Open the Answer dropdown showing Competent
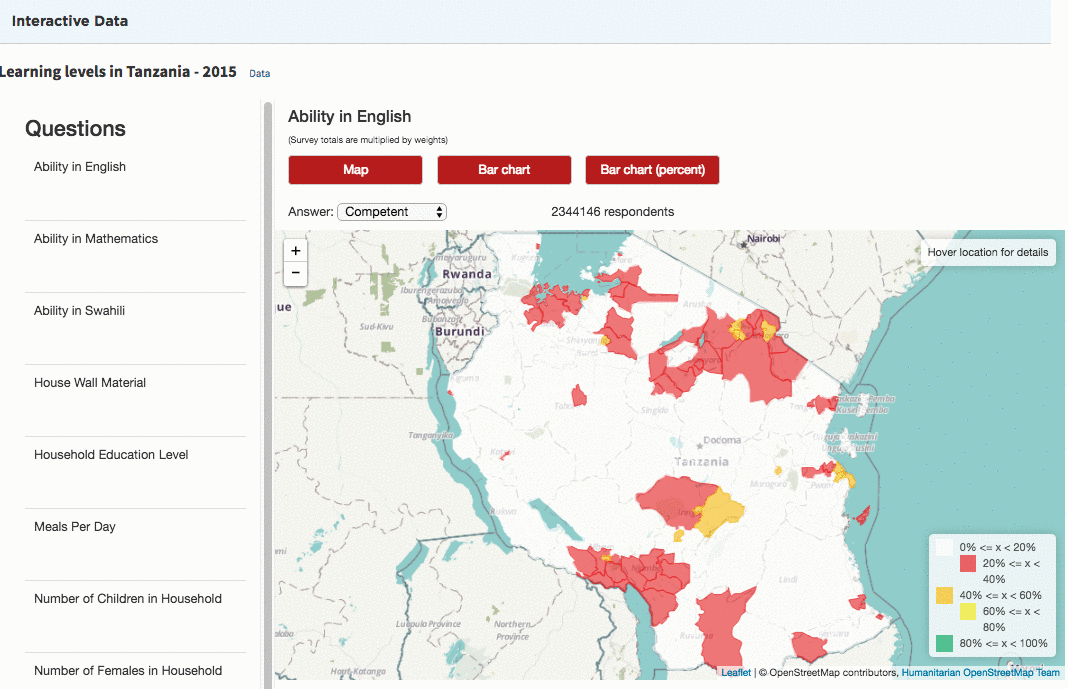Image resolution: width=1068 pixels, height=689 pixels. point(392,212)
